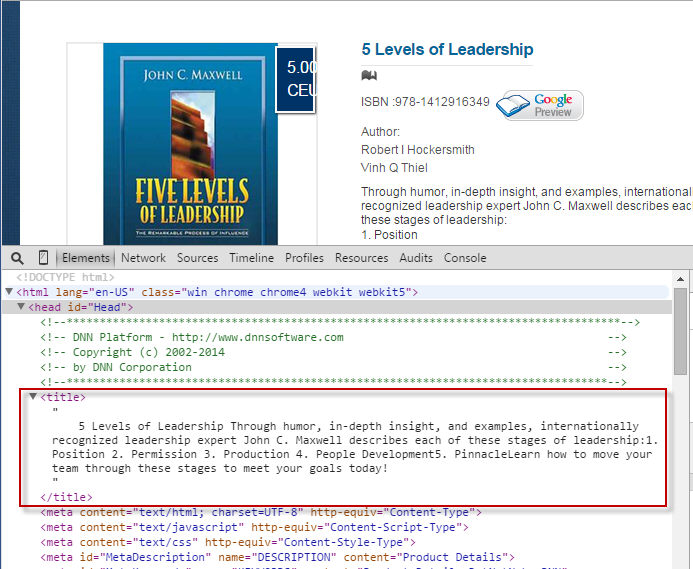Select the closing </title> tag
The height and width of the screenshot is (569, 693).
pyautogui.click(x=66, y=497)
